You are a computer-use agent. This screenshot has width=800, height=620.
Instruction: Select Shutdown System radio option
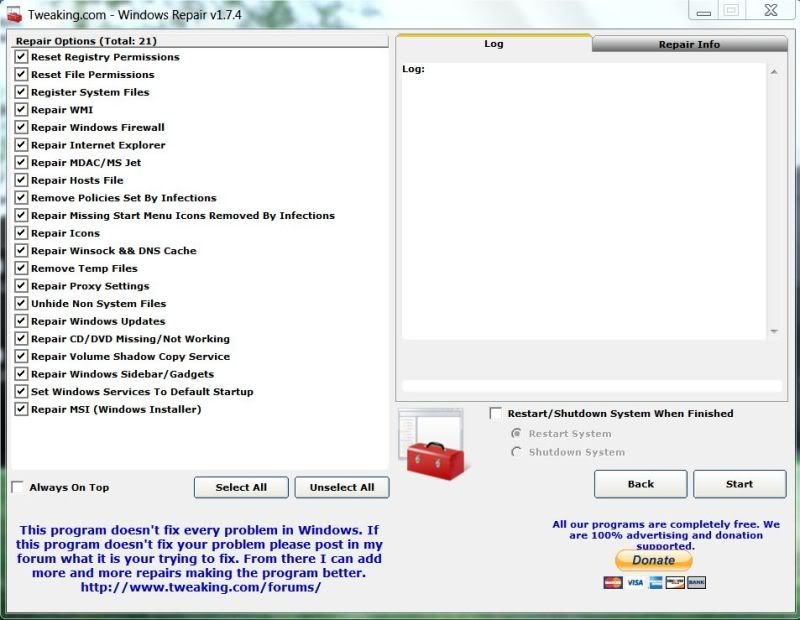coord(516,452)
